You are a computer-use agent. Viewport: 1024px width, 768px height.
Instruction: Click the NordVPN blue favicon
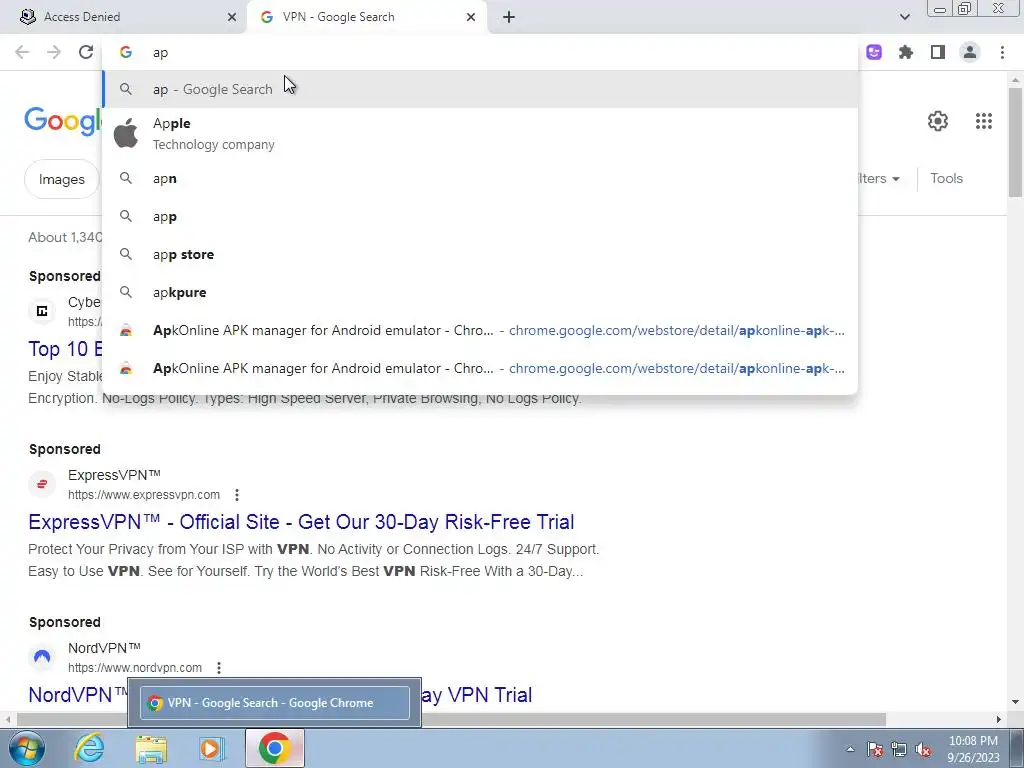coord(42,657)
